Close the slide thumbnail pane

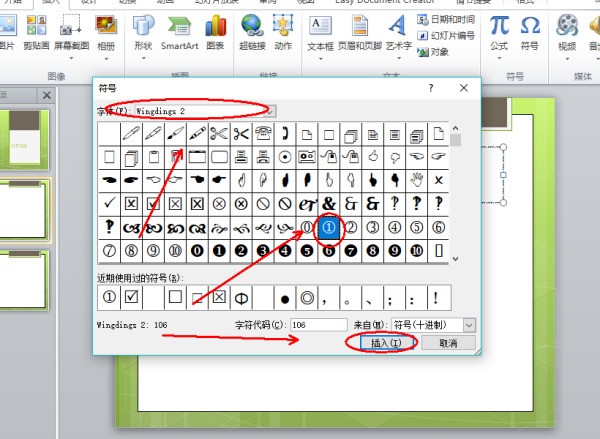(47, 95)
